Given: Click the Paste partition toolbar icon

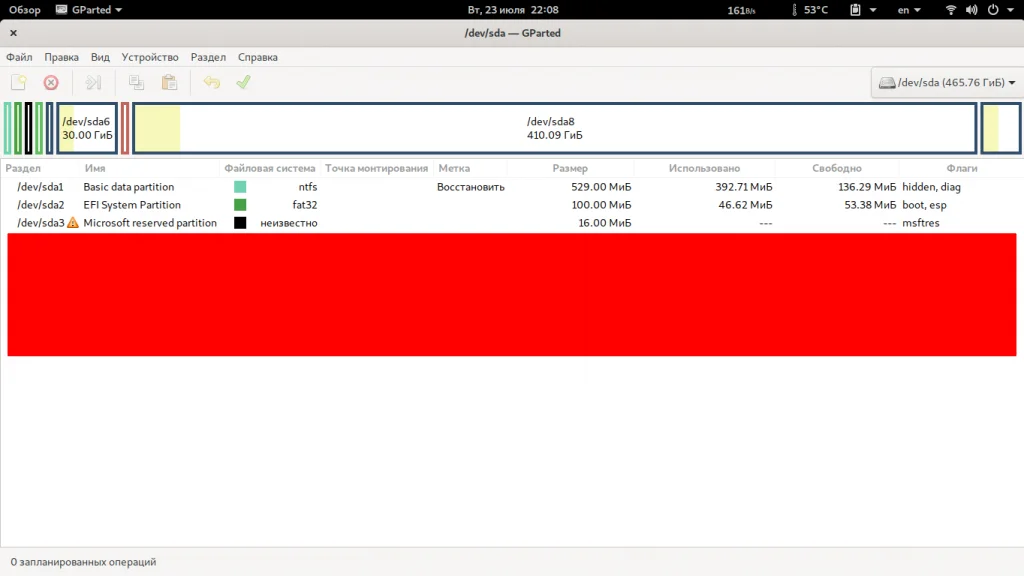Looking at the screenshot, I should [x=169, y=82].
